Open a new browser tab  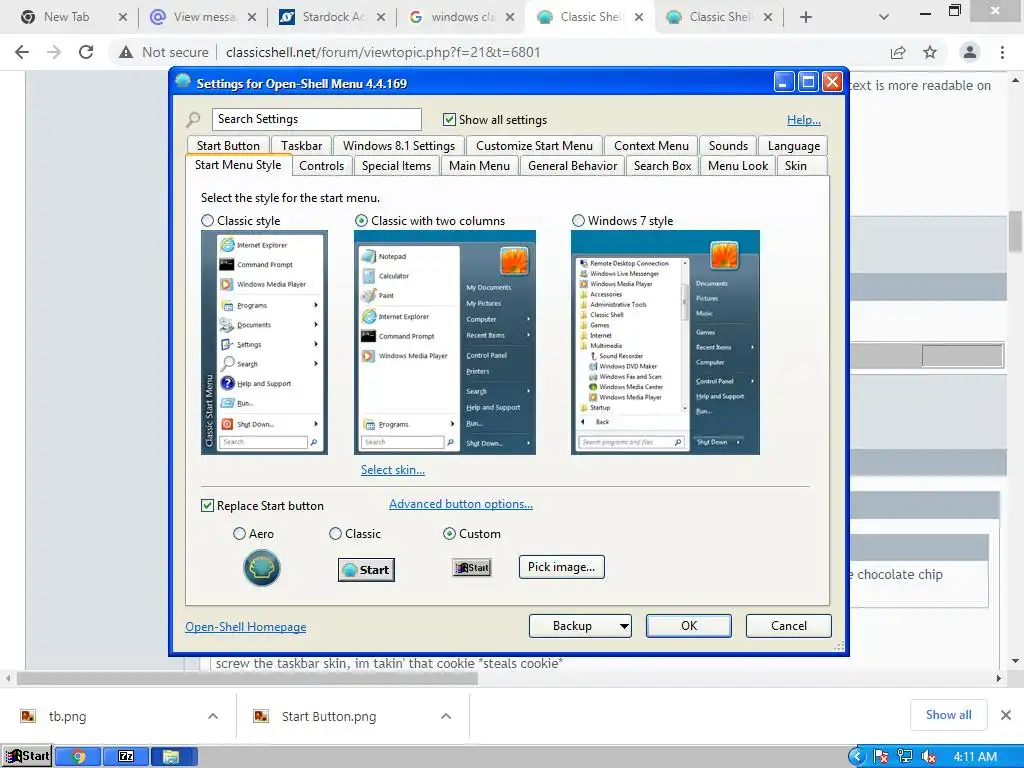806,17
